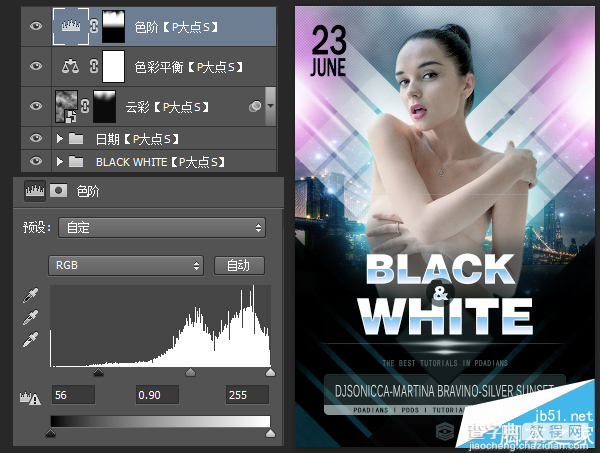Click the histogram warning recalculate icon

(30, 398)
